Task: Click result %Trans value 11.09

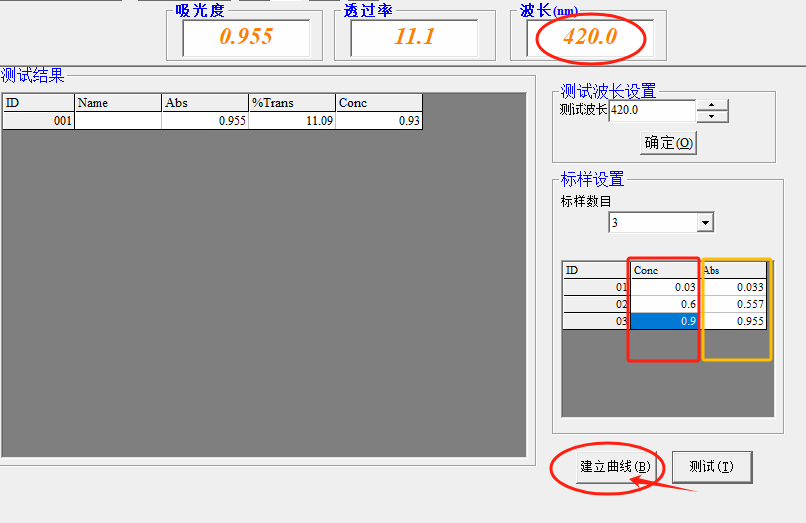Action: click(292, 121)
